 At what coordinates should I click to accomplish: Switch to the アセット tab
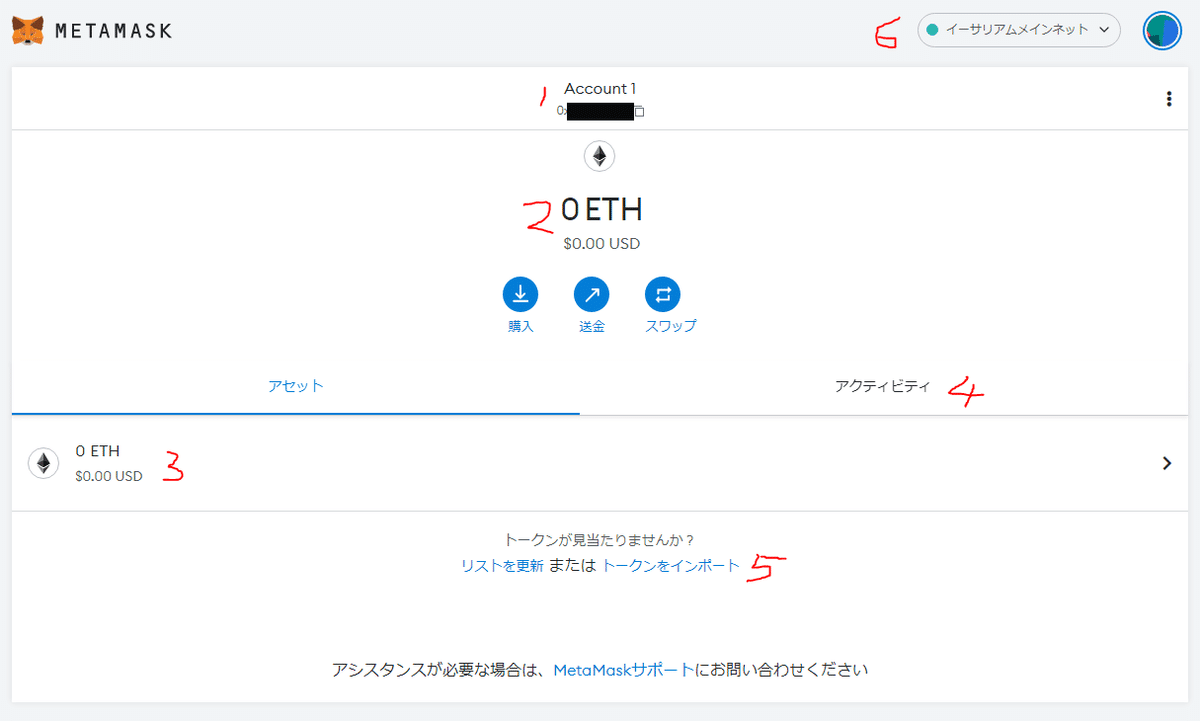(x=296, y=386)
